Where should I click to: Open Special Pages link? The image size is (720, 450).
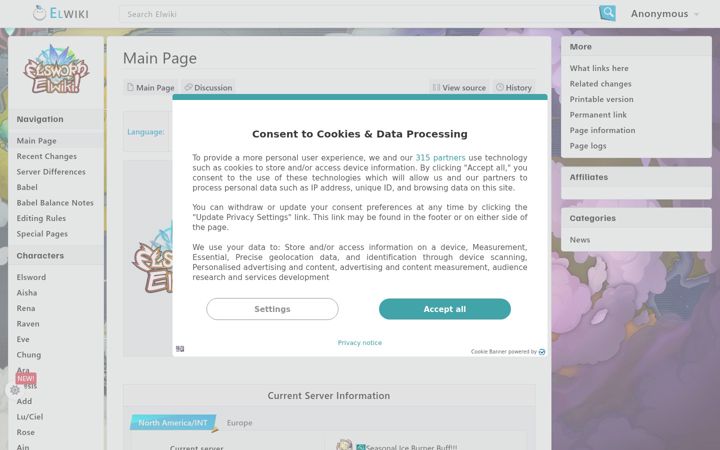coord(42,234)
